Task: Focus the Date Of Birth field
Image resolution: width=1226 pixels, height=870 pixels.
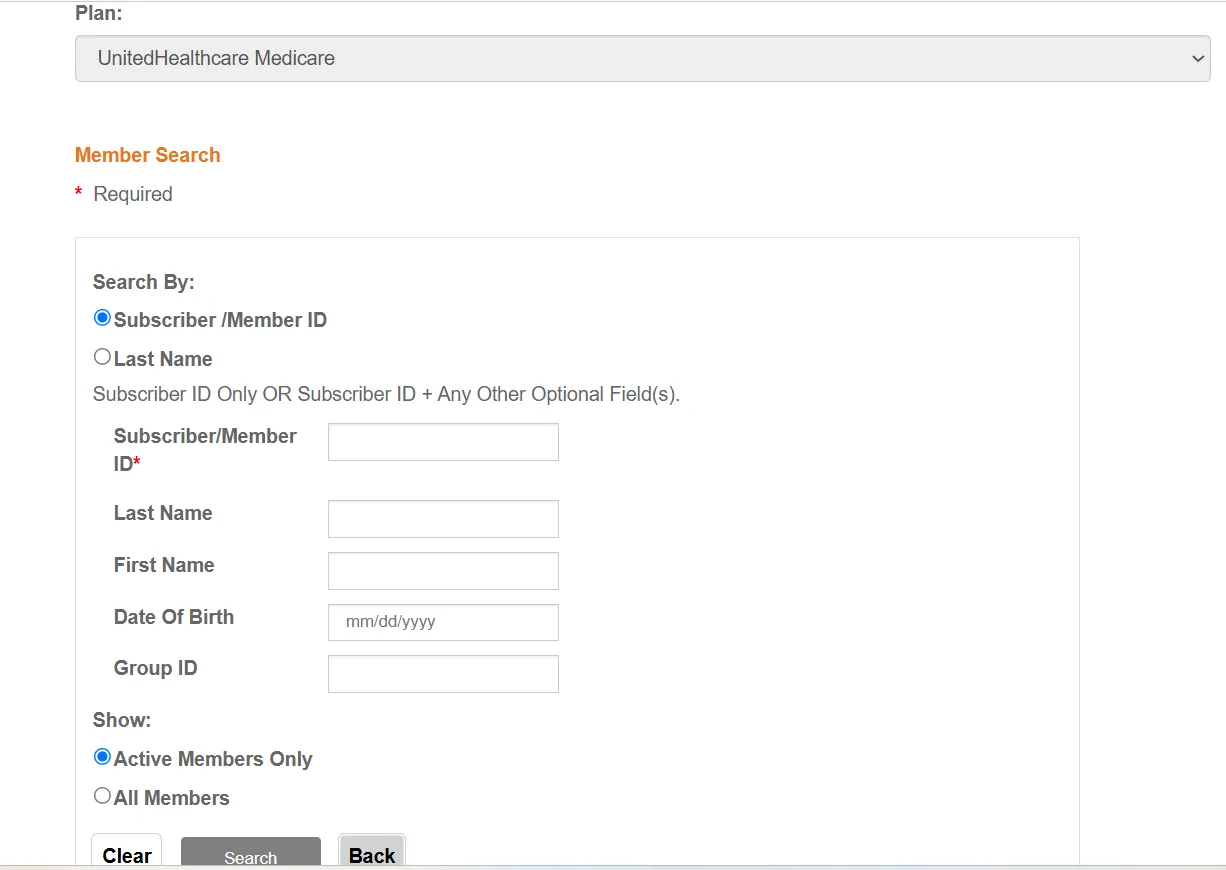Action: (443, 622)
